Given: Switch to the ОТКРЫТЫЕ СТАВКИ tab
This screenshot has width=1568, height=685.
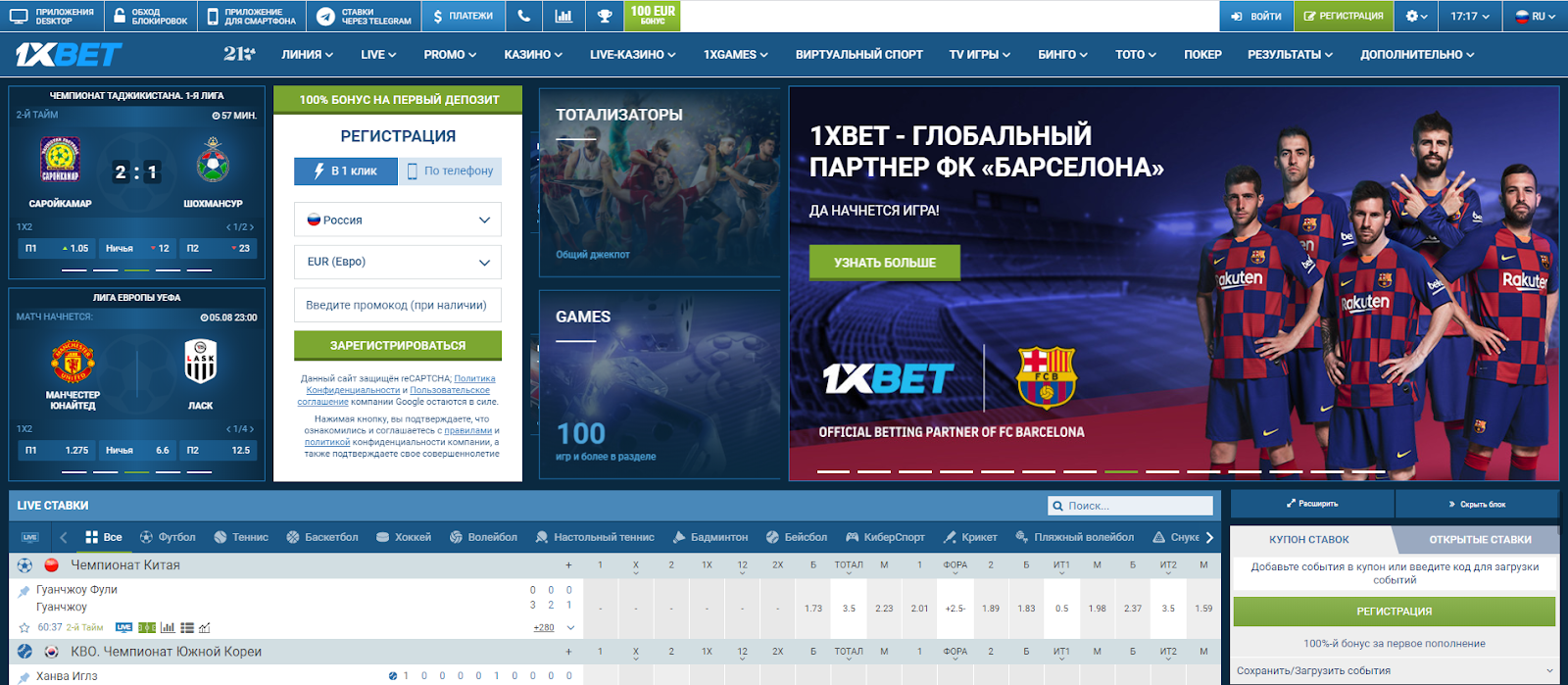Looking at the screenshot, I should click(1479, 539).
